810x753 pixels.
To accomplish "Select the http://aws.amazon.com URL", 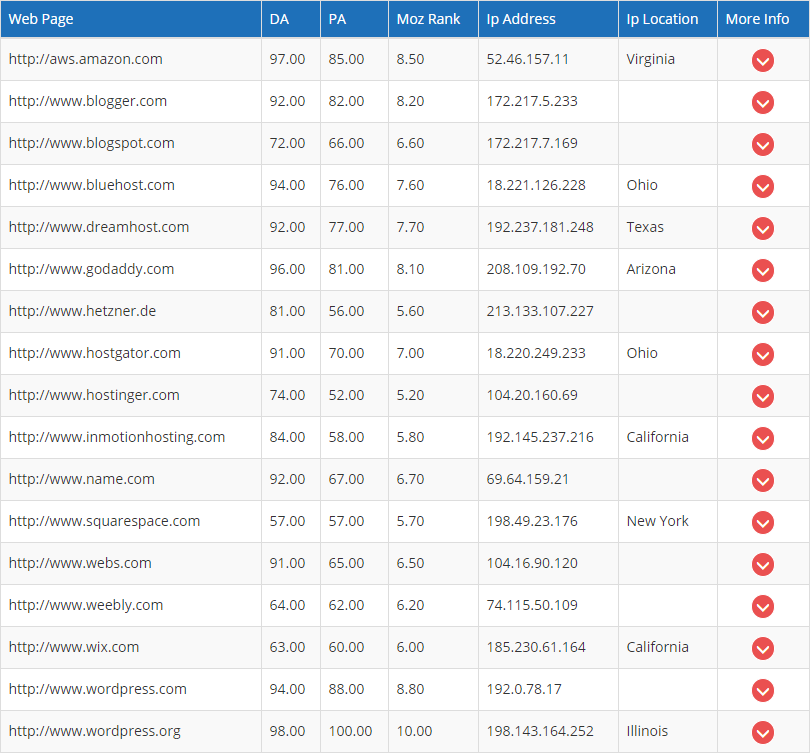I will tap(86, 59).
